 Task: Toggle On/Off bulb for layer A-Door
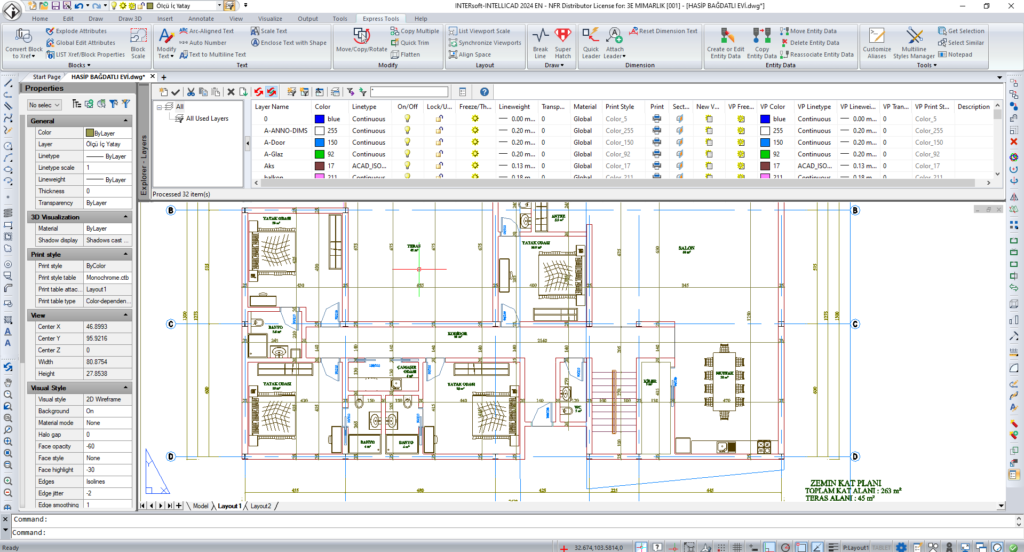click(x=407, y=143)
